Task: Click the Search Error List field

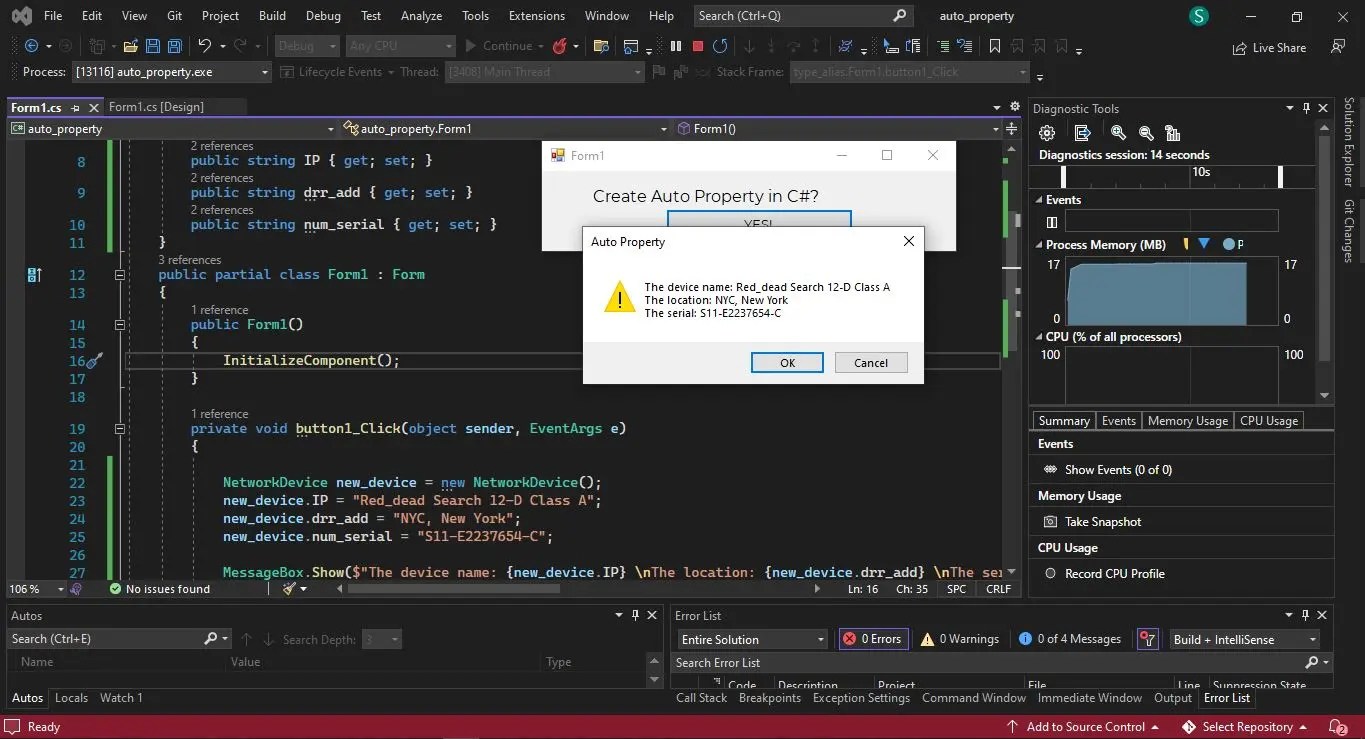Action: (988, 663)
